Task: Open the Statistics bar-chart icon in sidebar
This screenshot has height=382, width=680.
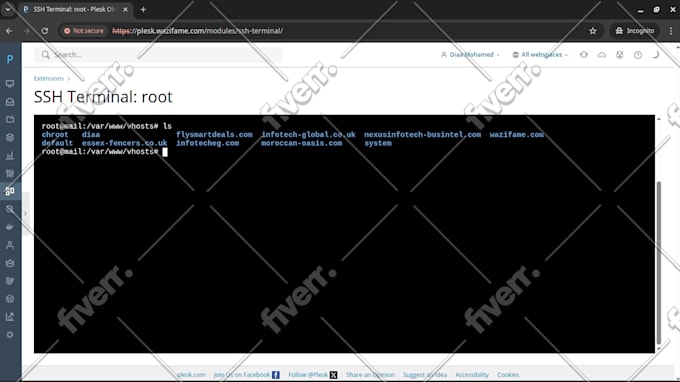Action: [10, 155]
